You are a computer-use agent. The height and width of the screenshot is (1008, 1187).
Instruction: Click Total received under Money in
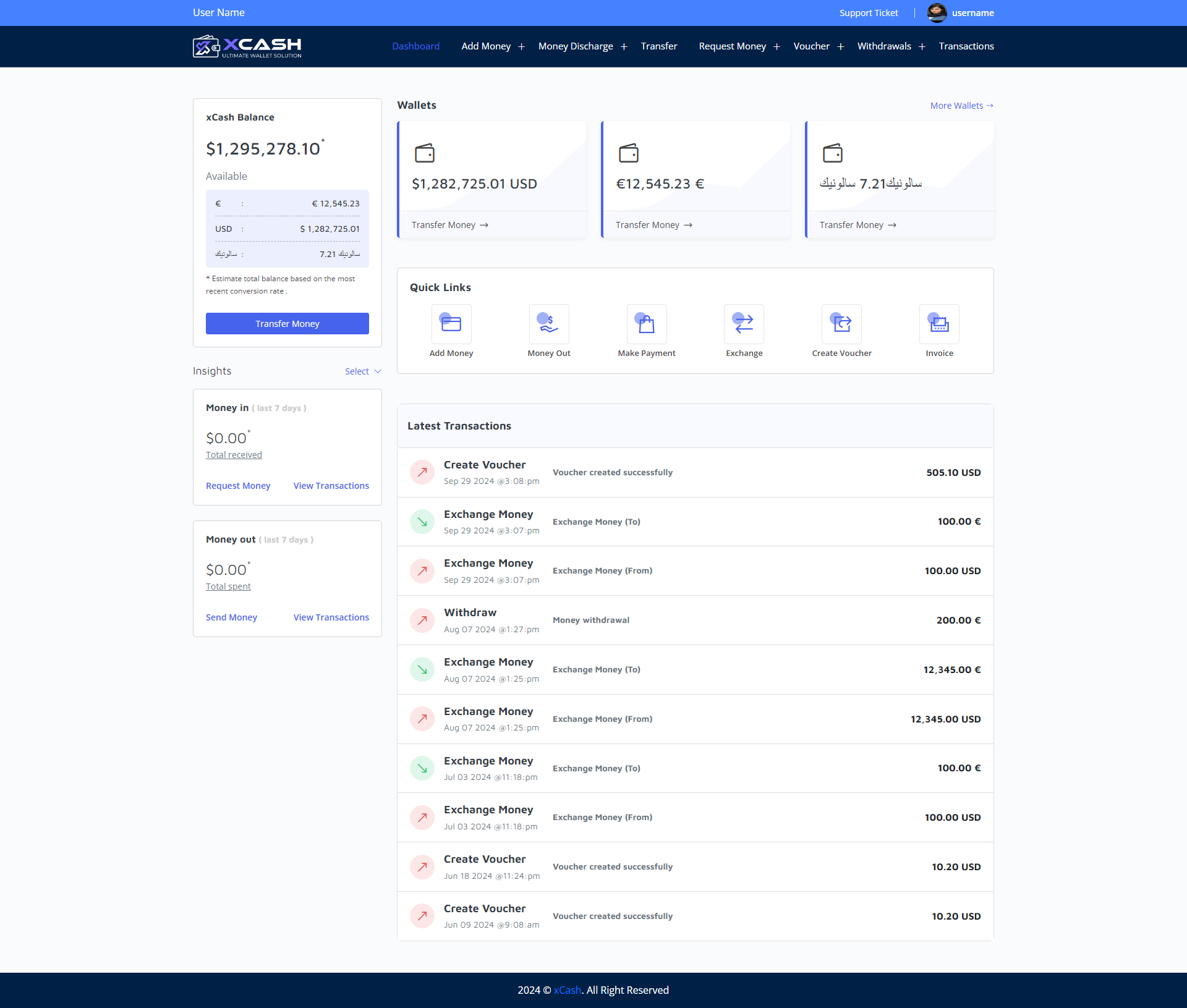234,454
